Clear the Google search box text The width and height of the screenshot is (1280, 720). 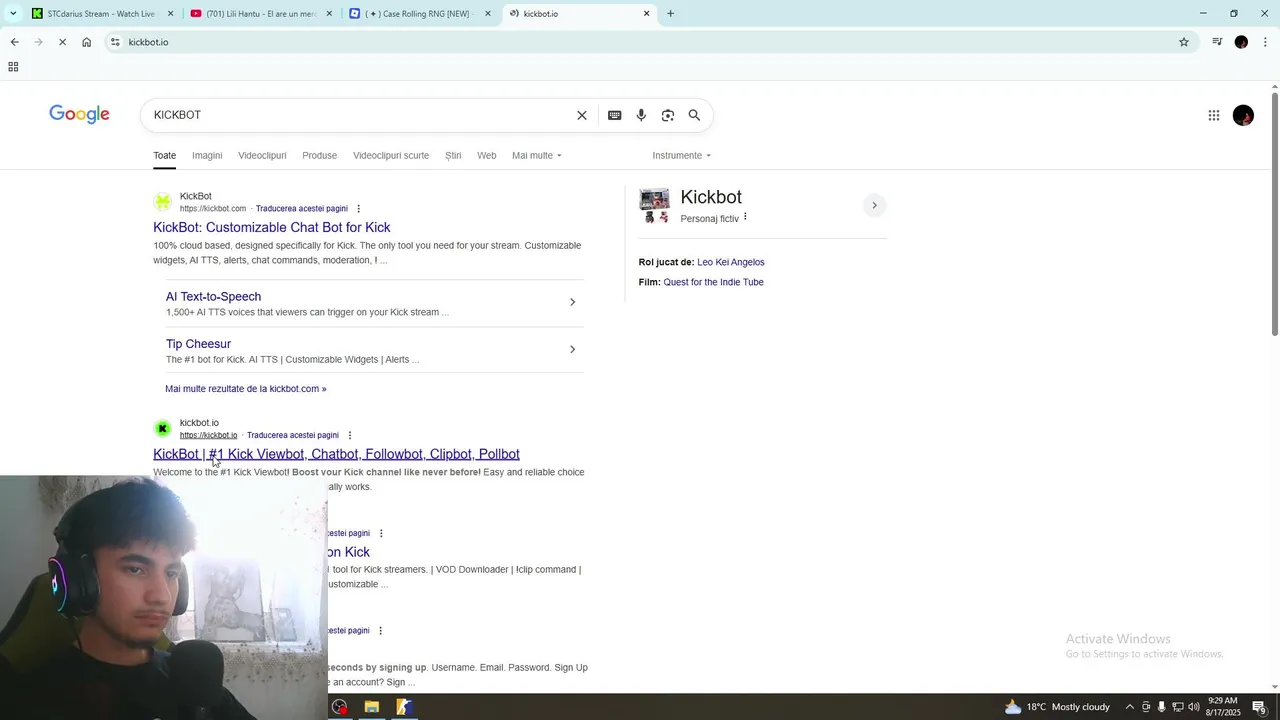click(582, 115)
